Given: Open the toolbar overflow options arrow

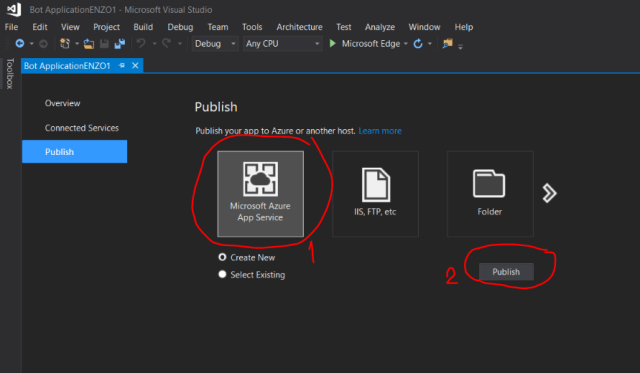Looking at the screenshot, I should (x=460, y=47).
